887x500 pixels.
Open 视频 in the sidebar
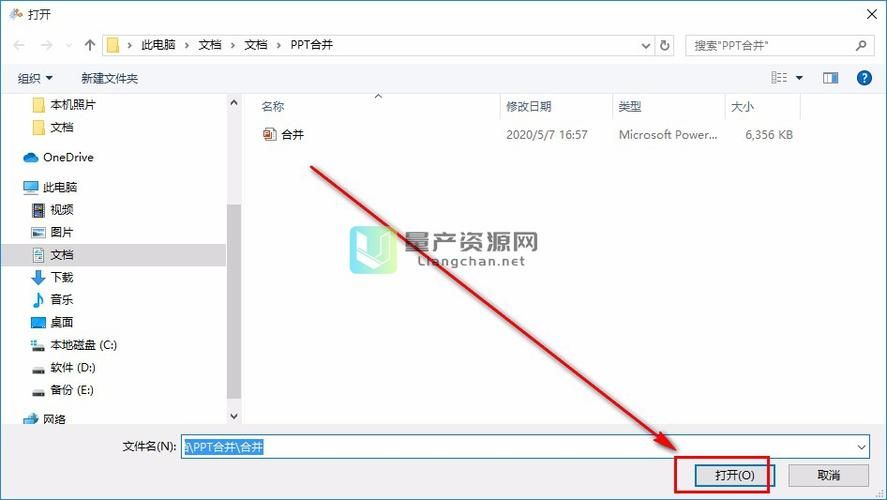(52, 210)
